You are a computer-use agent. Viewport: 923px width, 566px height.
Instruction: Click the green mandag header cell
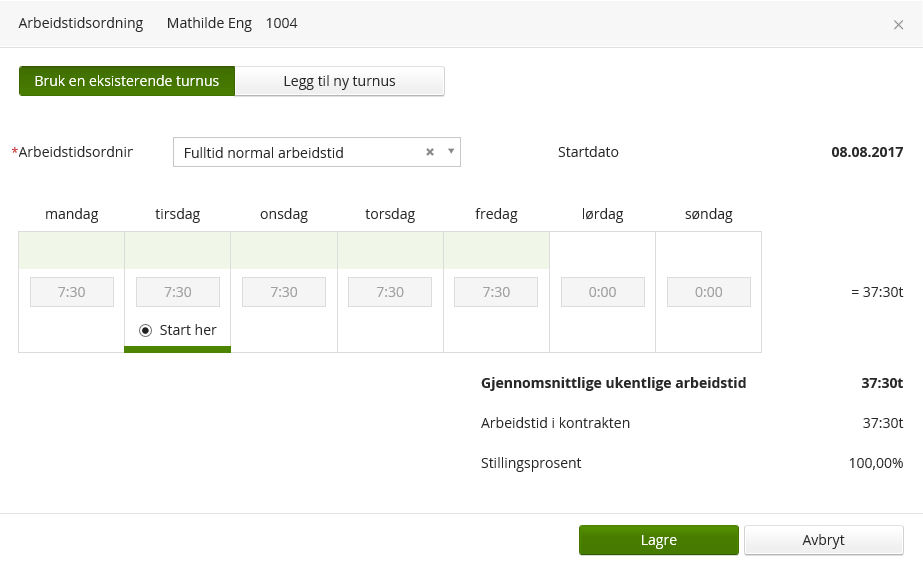click(72, 250)
